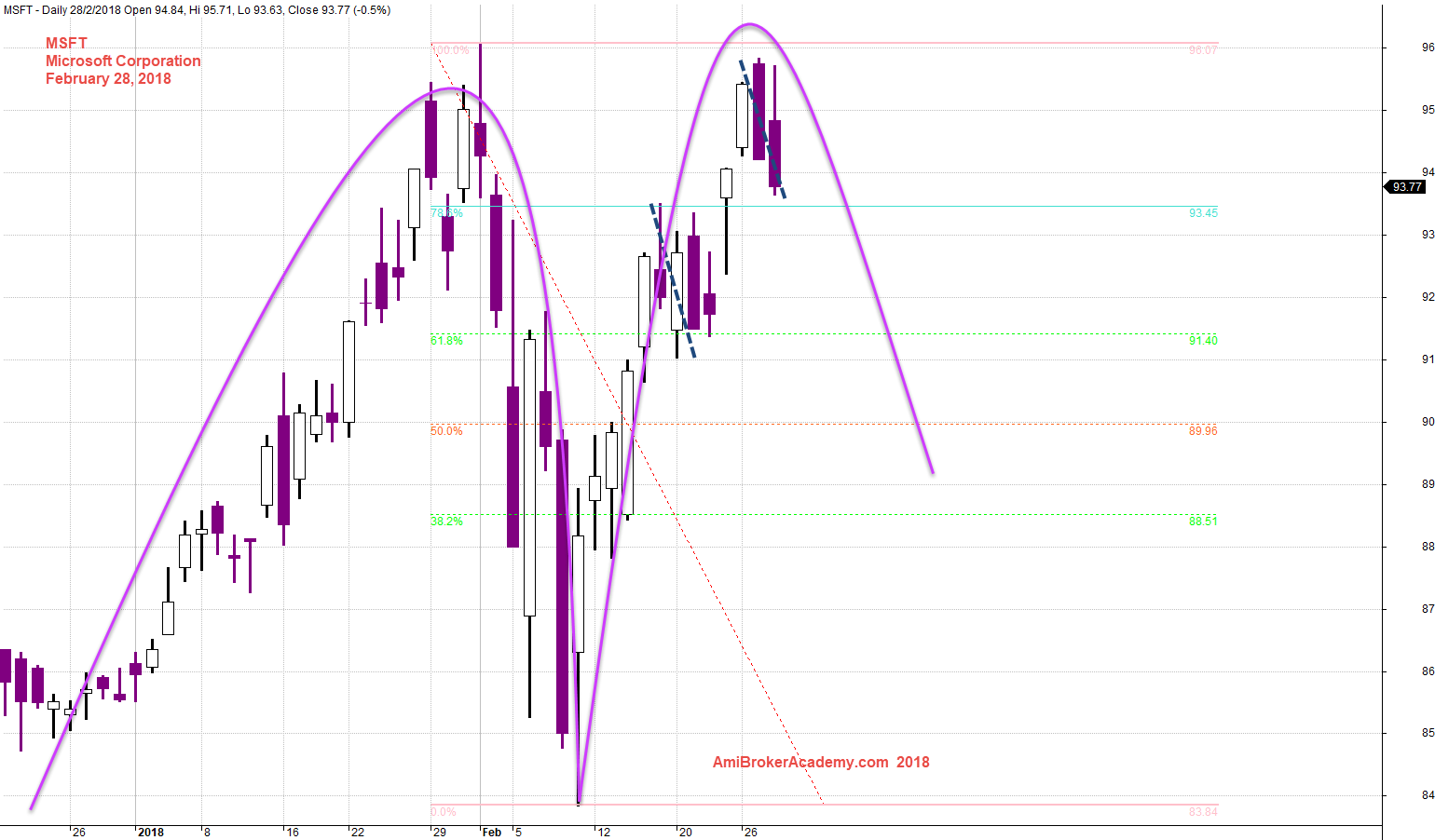Click the date axis tick labeled 8
The height and width of the screenshot is (840, 1435).
point(207,833)
